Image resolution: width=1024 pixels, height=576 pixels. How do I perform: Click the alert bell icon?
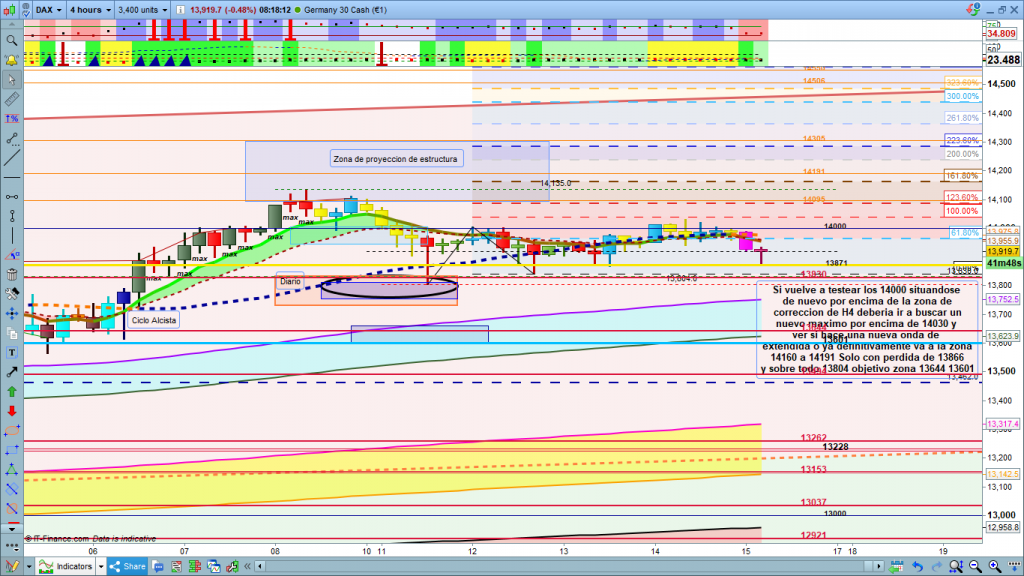tap(11, 60)
